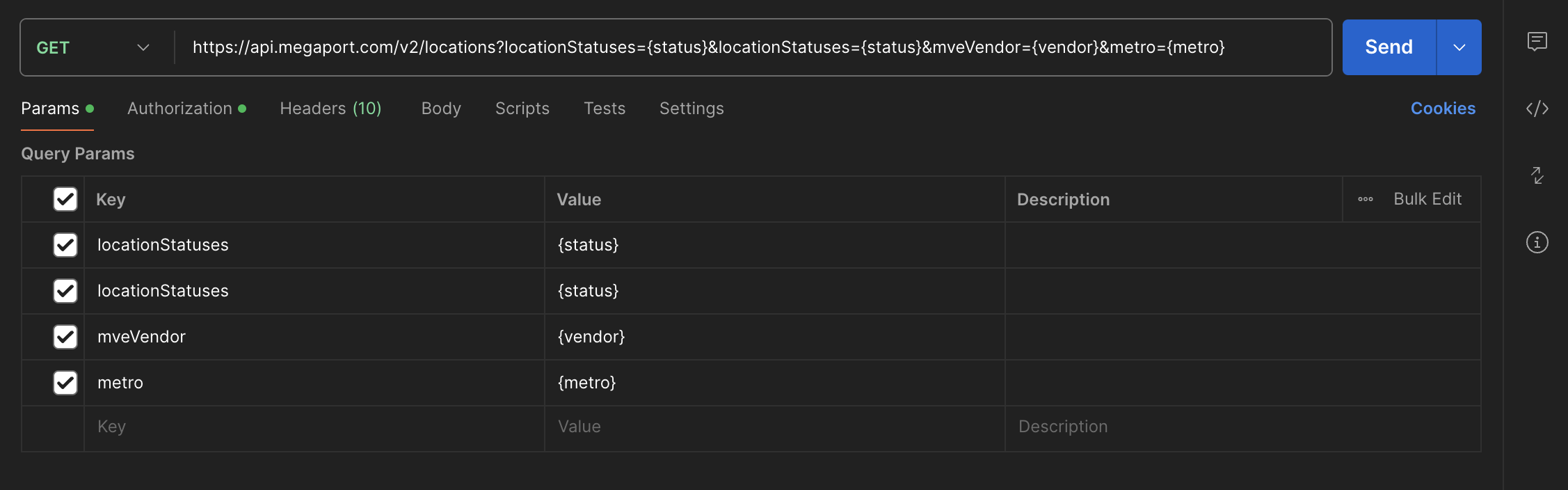Open the three-dots column options

point(1365,199)
